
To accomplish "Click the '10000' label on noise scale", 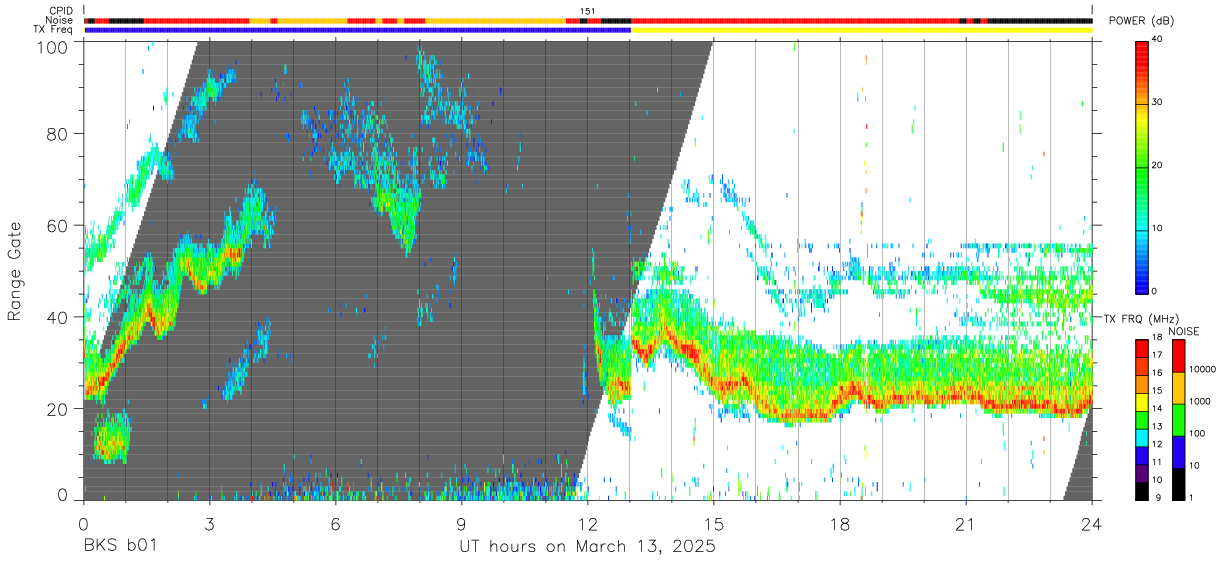I will [1202, 369].
